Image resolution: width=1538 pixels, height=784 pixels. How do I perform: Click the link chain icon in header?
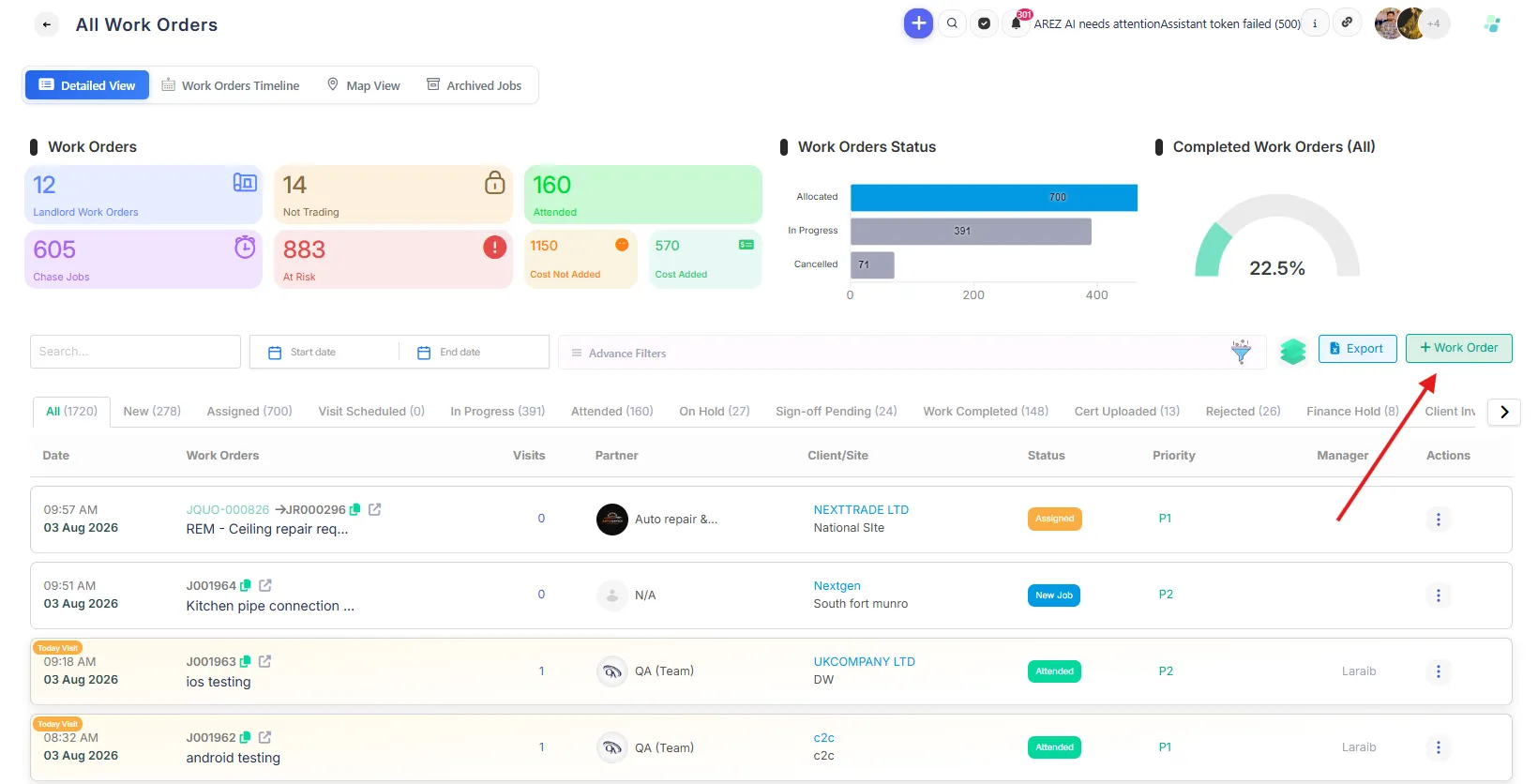click(1347, 23)
